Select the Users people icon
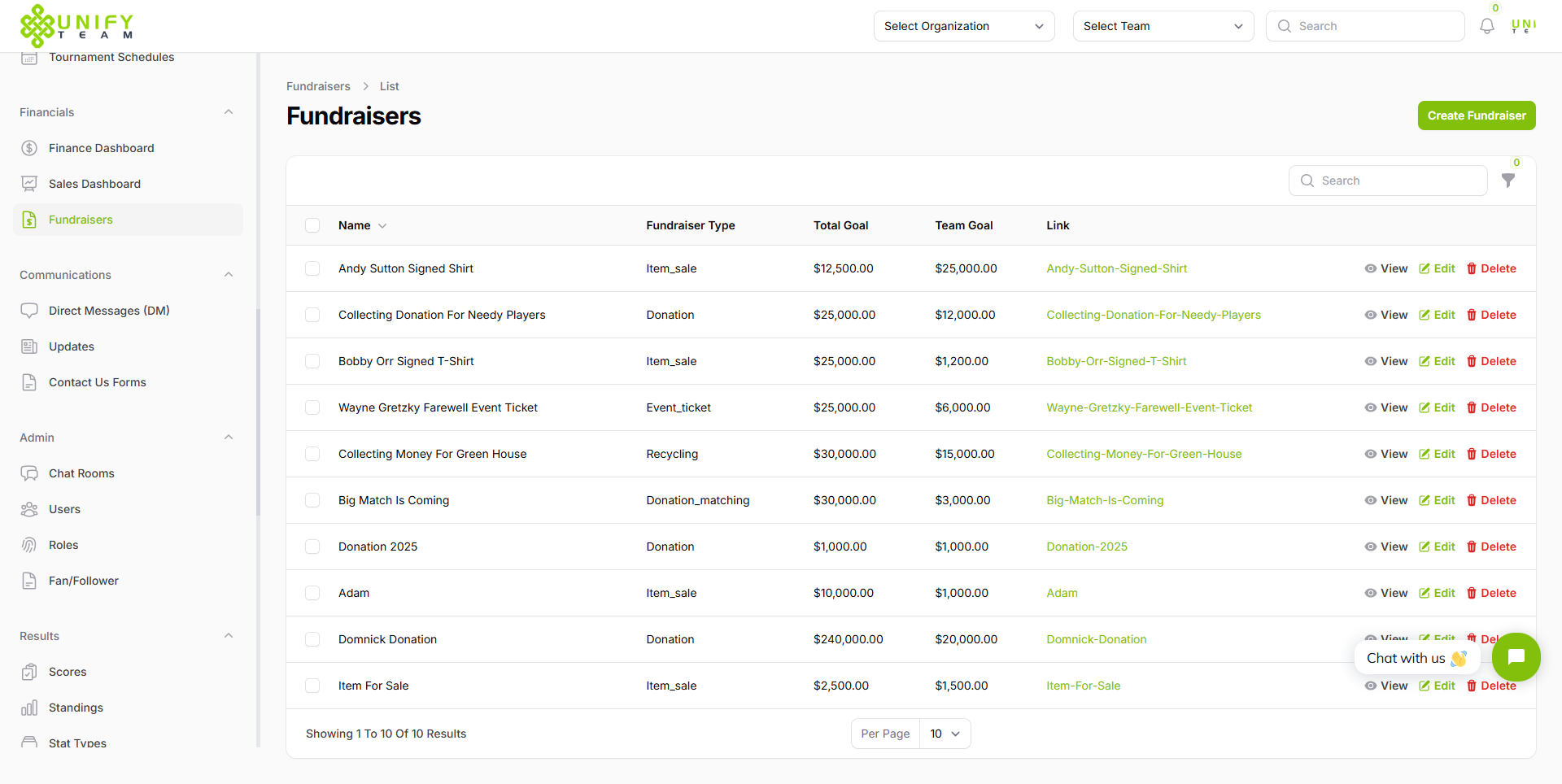Image resolution: width=1562 pixels, height=784 pixels. click(x=29, y=508)
